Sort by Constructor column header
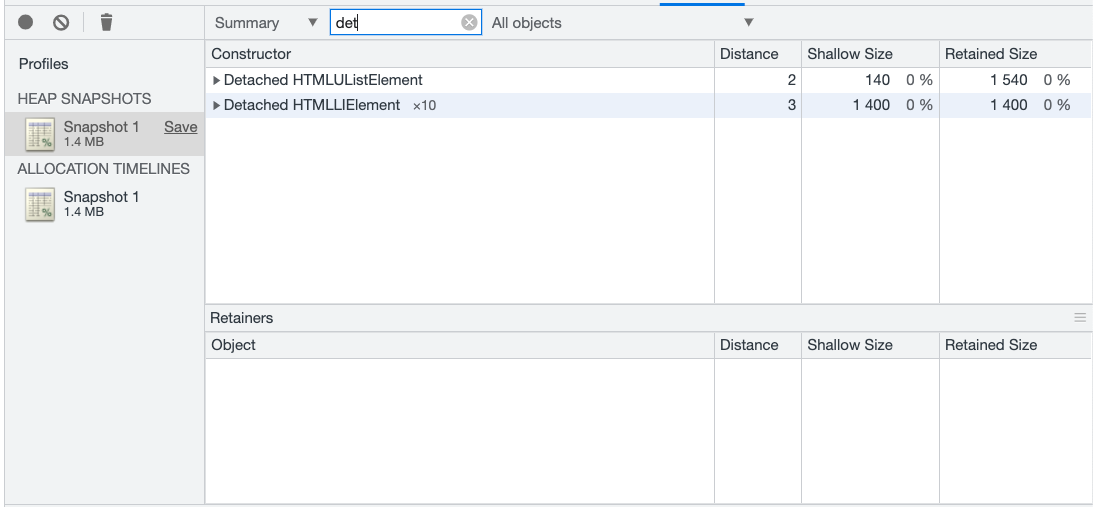This screenshot has height=507, width=1093. coord(460,54)
